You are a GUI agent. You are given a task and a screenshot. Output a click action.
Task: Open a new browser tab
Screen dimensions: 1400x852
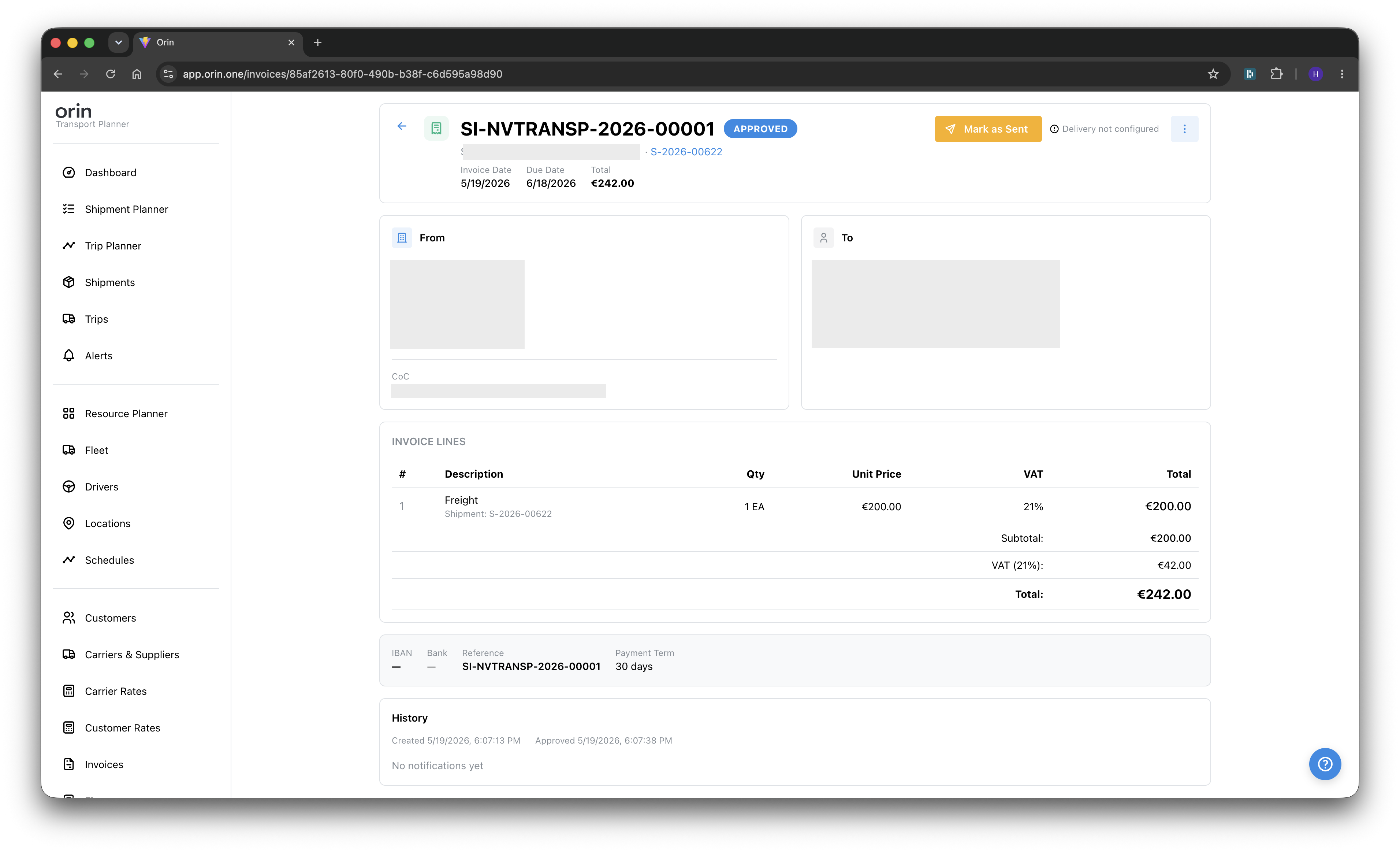click(318, 42)
